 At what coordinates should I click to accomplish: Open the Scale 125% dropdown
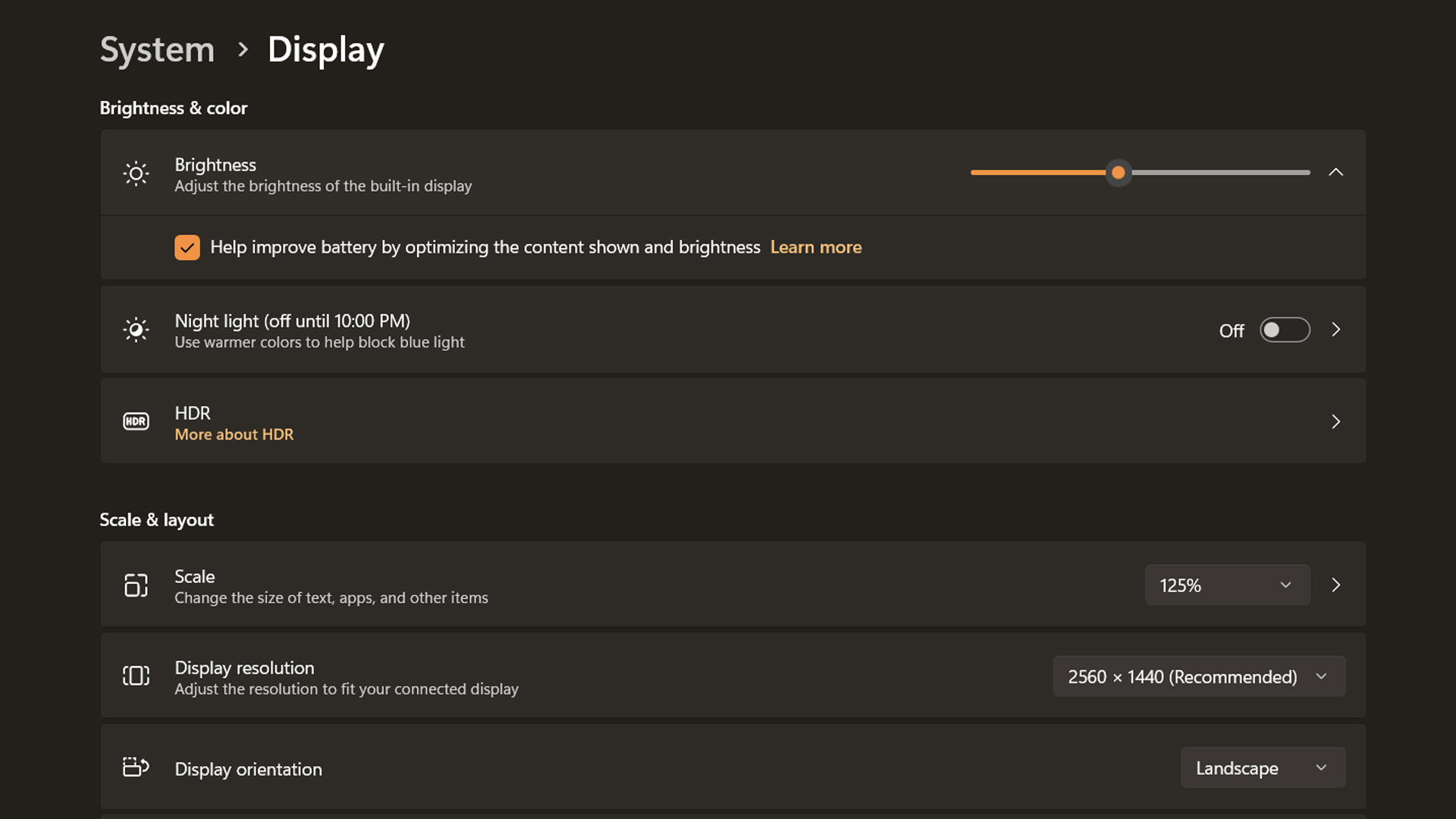coord(1227,585)
